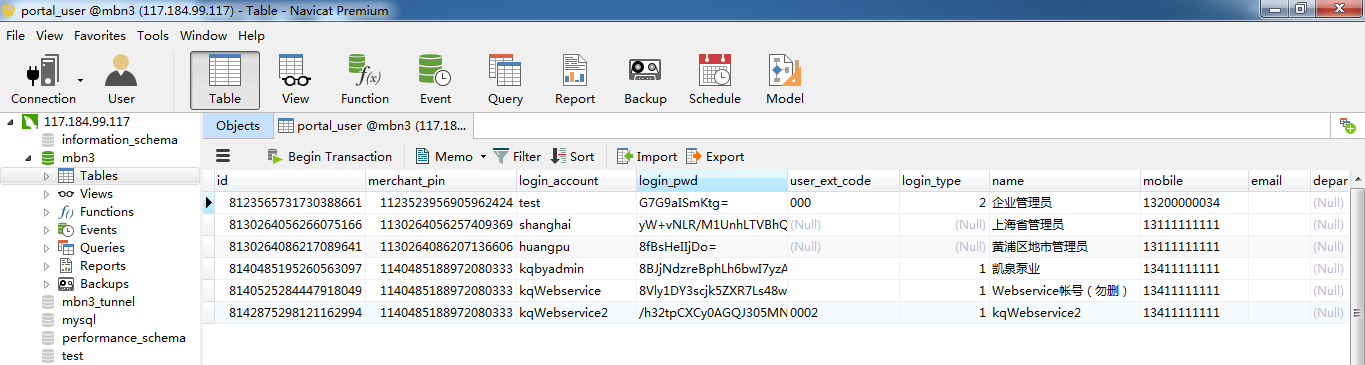
Task: Click the Begin Transaction button
Action: tap(329, 157)
